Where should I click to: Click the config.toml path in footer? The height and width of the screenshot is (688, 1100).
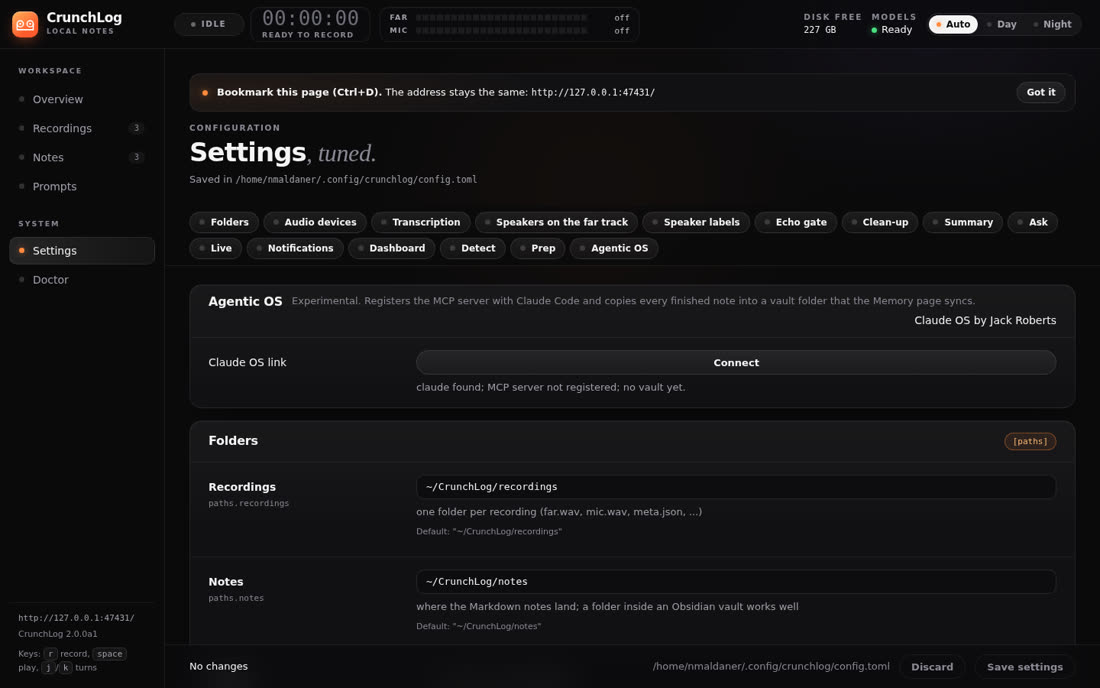[x=771, y=667]
